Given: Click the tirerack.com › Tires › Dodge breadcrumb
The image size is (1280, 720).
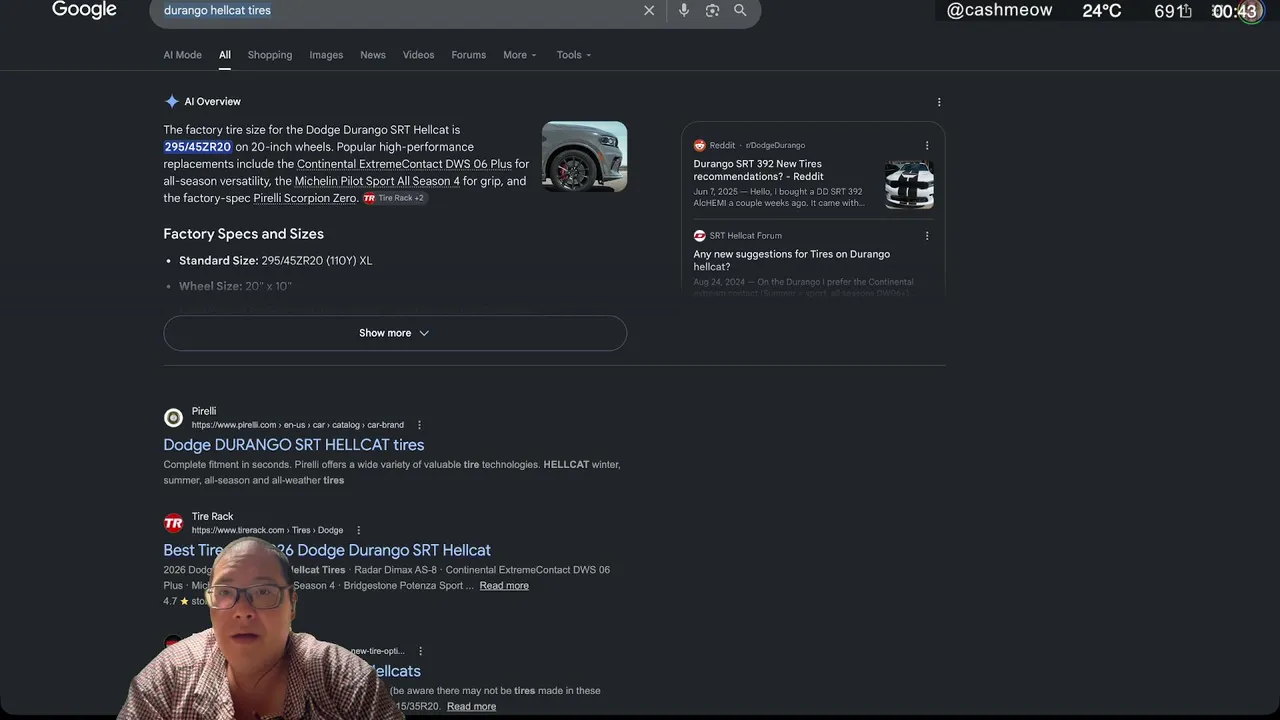Looking at the screenshot, I should [267, 530].
